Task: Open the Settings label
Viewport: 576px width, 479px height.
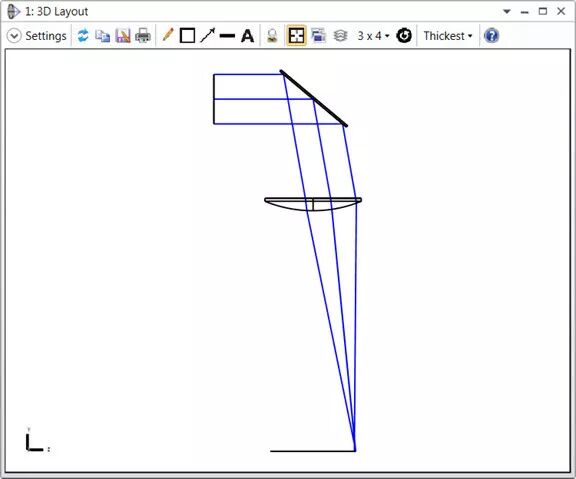Action: 46,36
